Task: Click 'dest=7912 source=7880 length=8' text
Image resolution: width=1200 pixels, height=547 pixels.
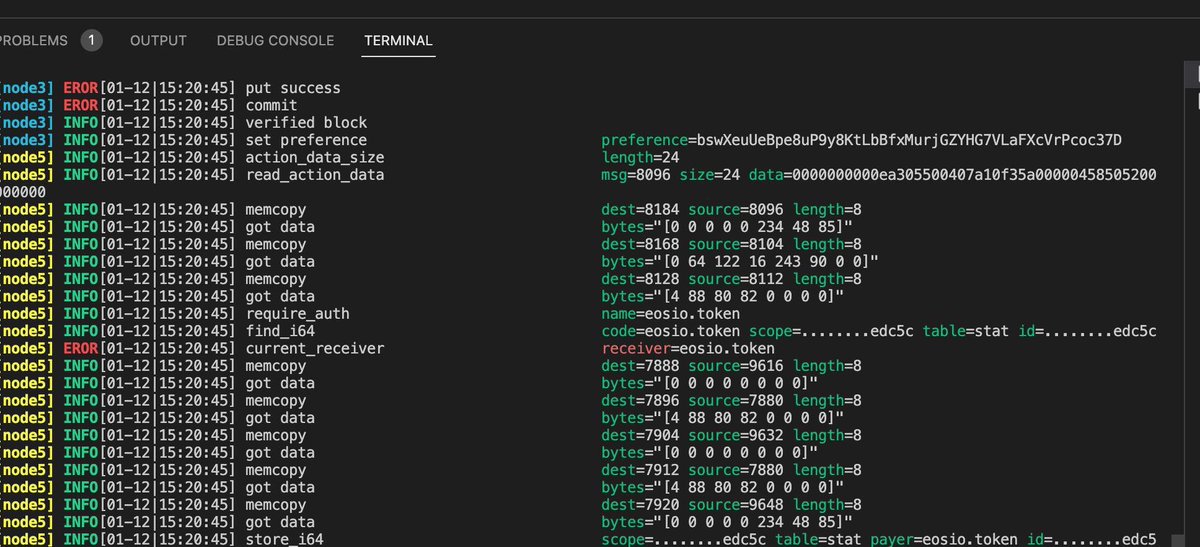Action: coord(732,470)
